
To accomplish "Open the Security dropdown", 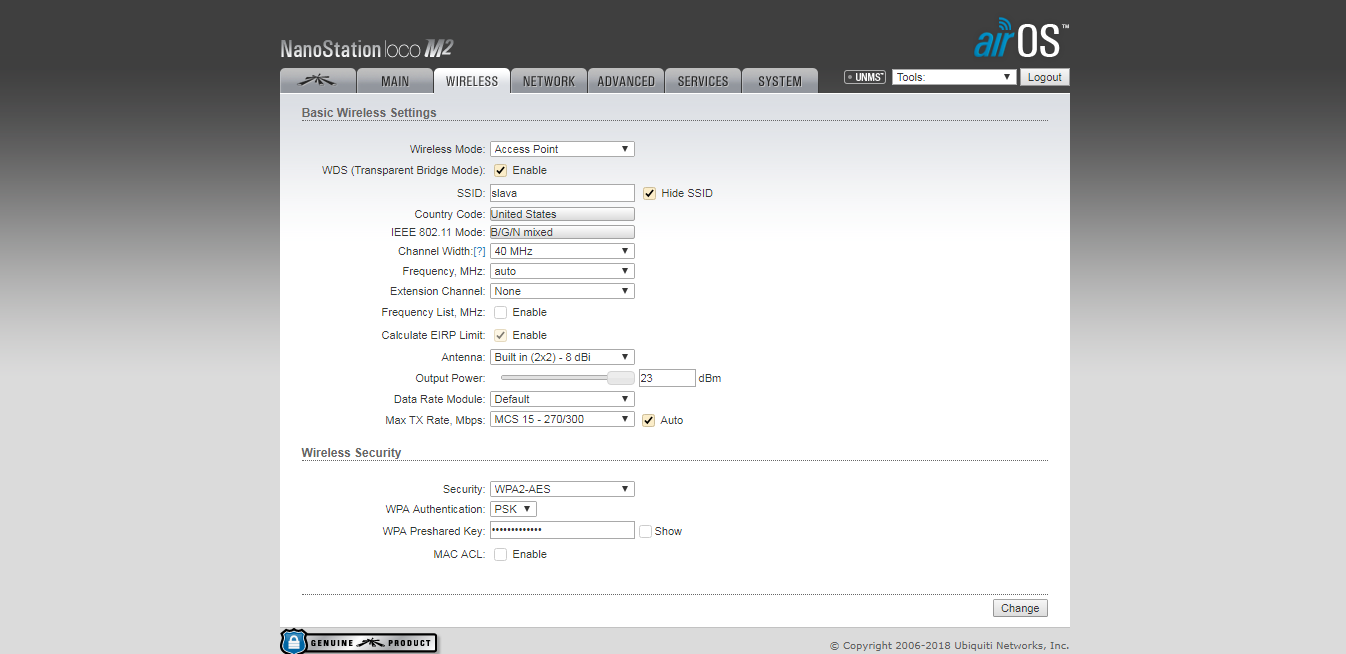I will click(x=562, y=489).
